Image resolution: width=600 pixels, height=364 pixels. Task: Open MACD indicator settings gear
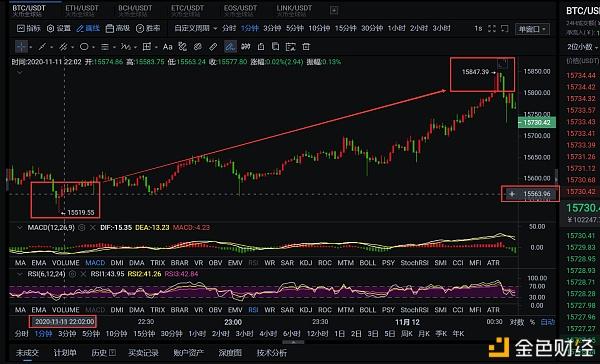(x=81, y=227)
